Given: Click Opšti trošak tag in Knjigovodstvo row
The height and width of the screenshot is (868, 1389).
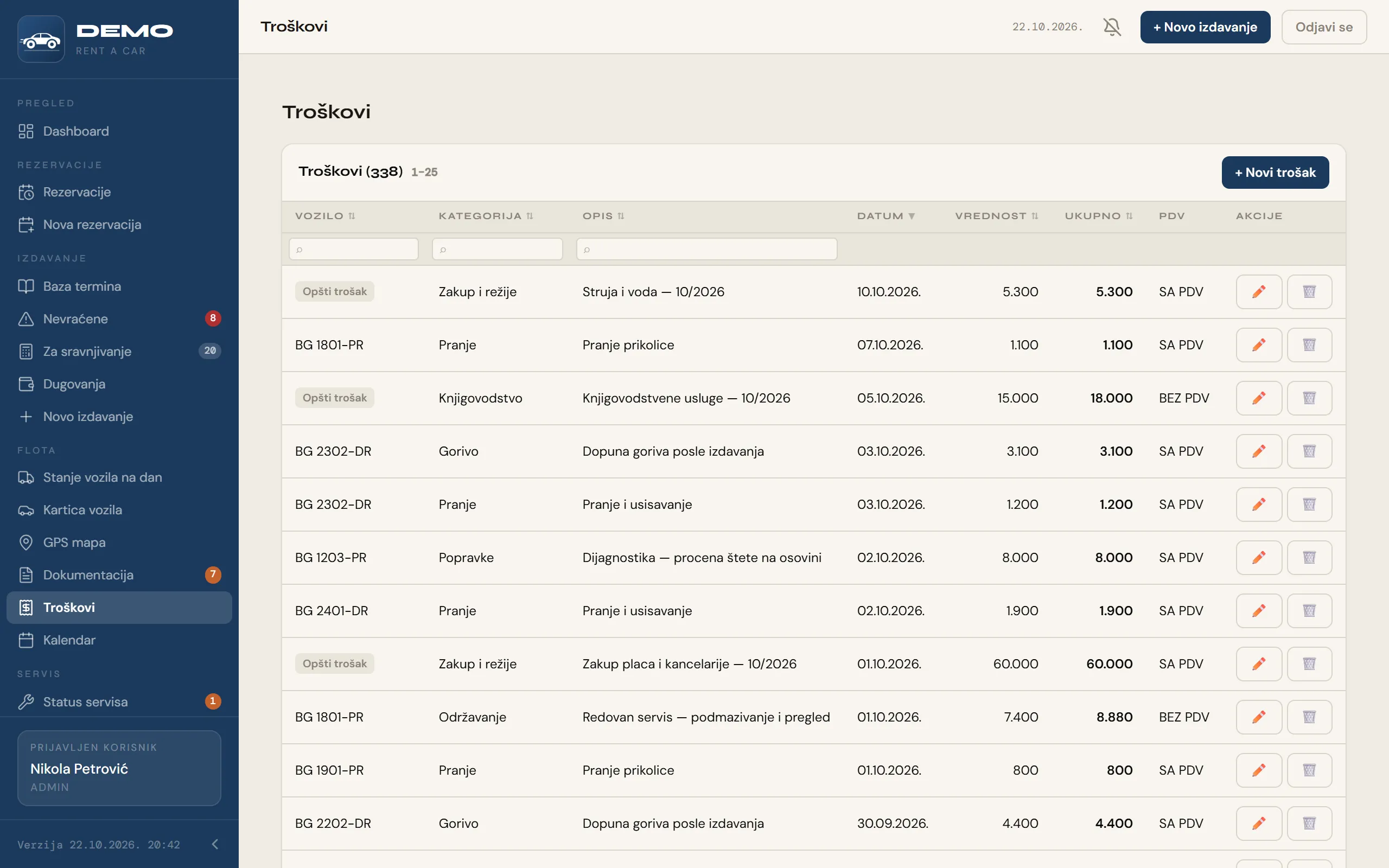Looking at the screenshot, I should [x=335, y=398].
